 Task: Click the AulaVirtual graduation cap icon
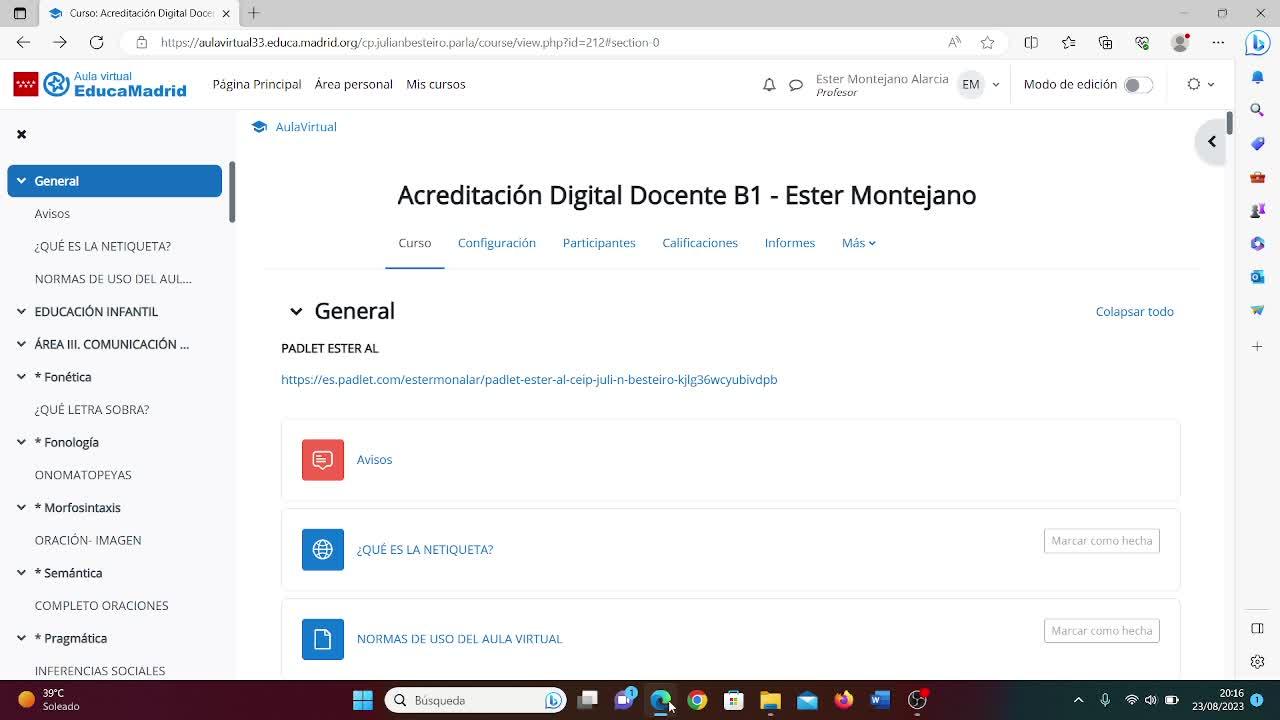point(260,127)
